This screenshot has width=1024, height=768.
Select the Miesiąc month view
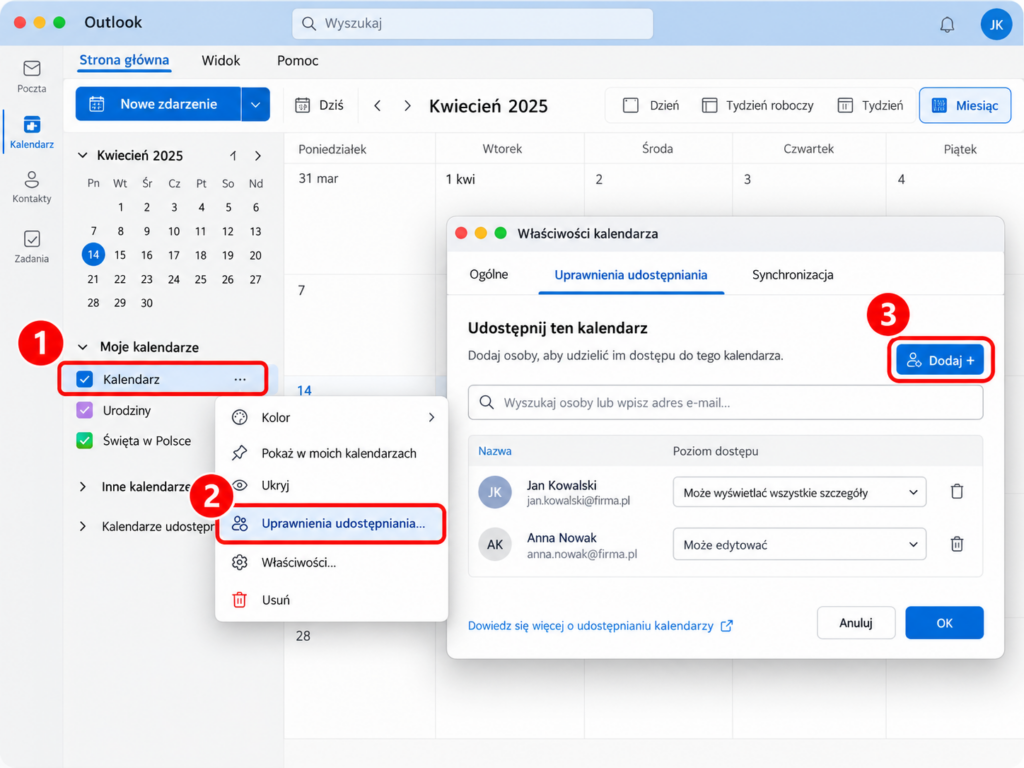[x=965, y=105]
